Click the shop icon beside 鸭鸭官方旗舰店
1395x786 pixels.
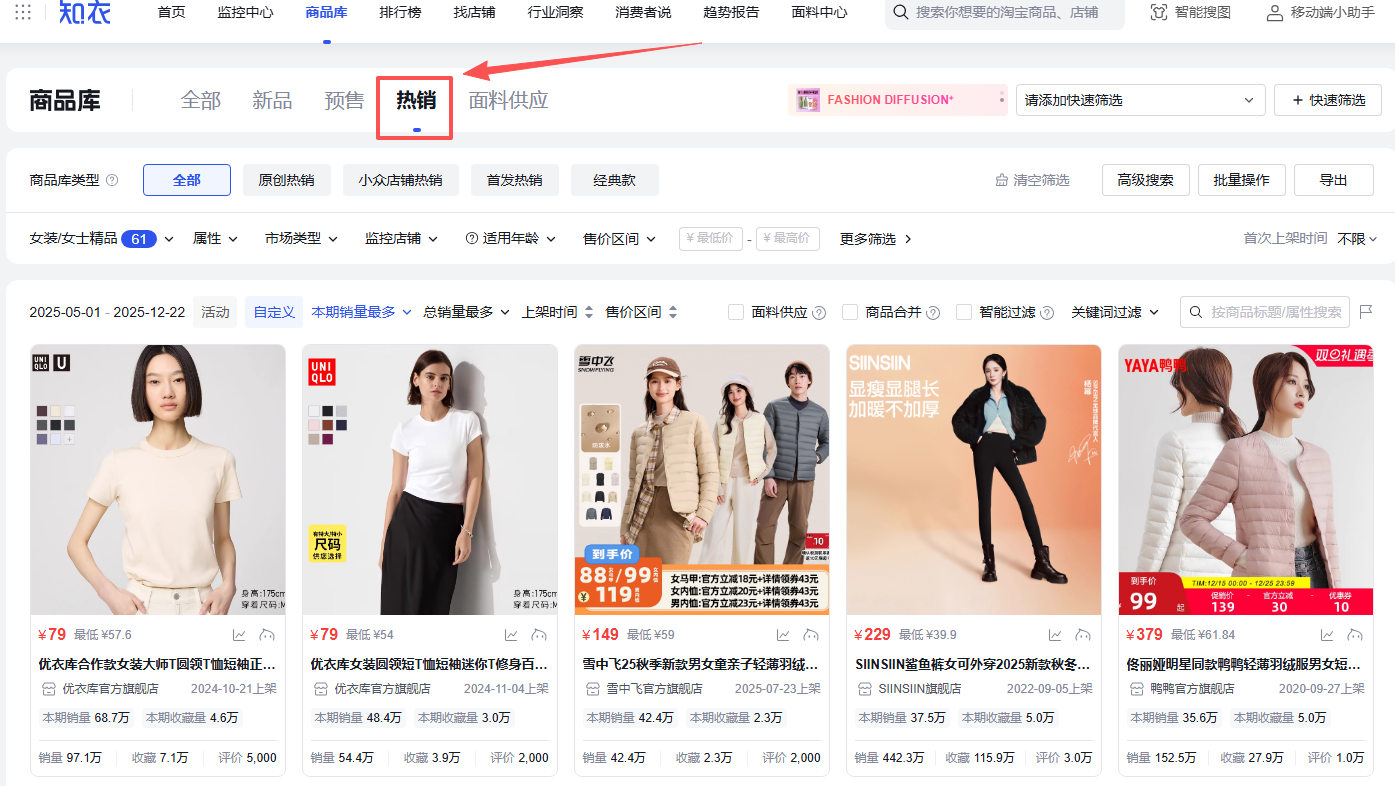click(x=1137, y=689)
